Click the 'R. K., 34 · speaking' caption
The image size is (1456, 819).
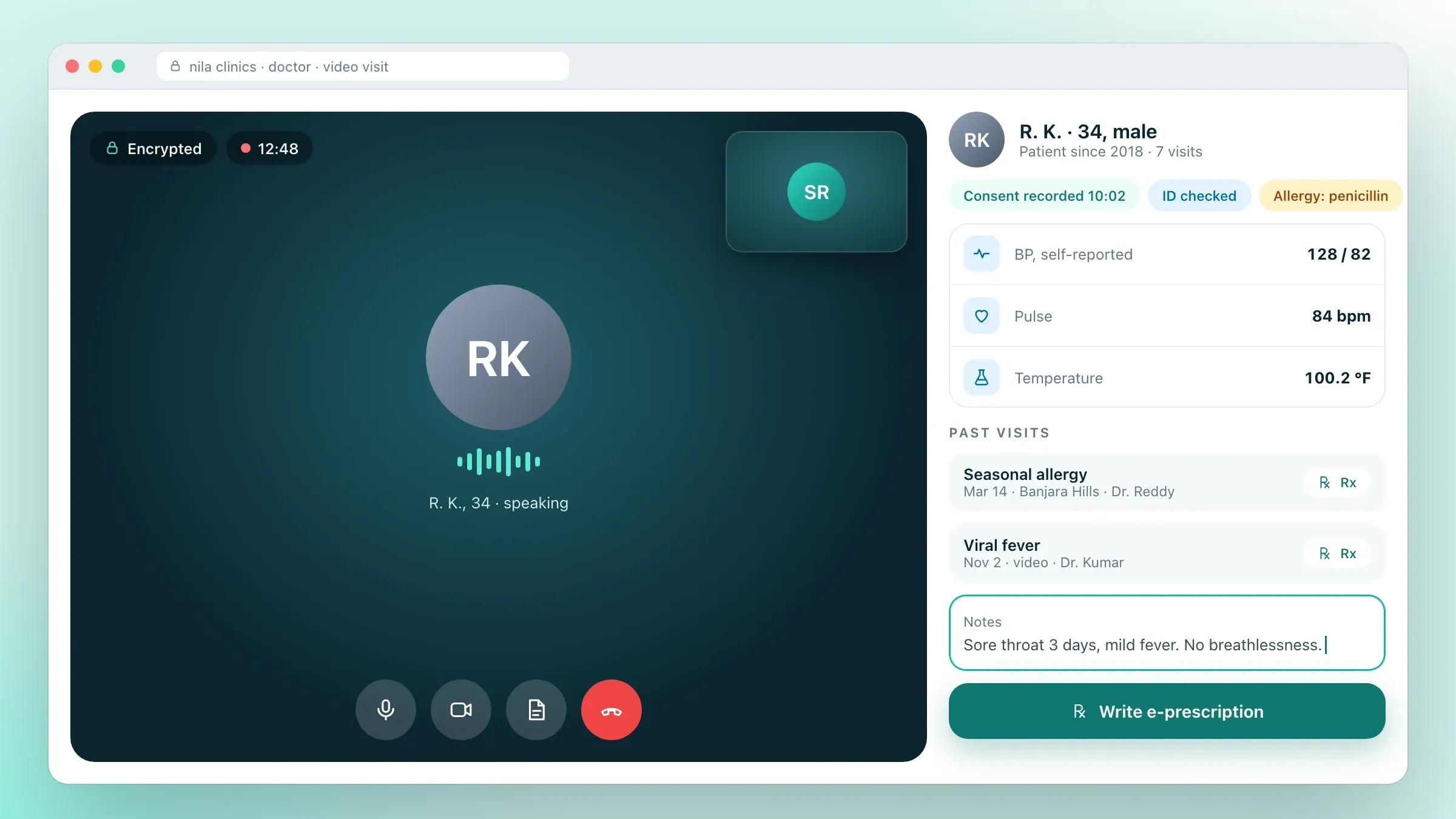(x=498, y=503)
